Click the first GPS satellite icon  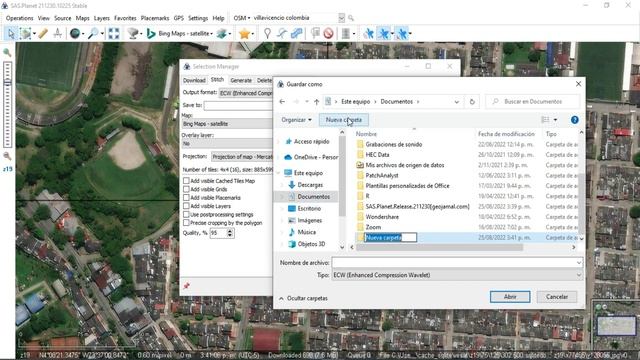[x=369, y=33]
